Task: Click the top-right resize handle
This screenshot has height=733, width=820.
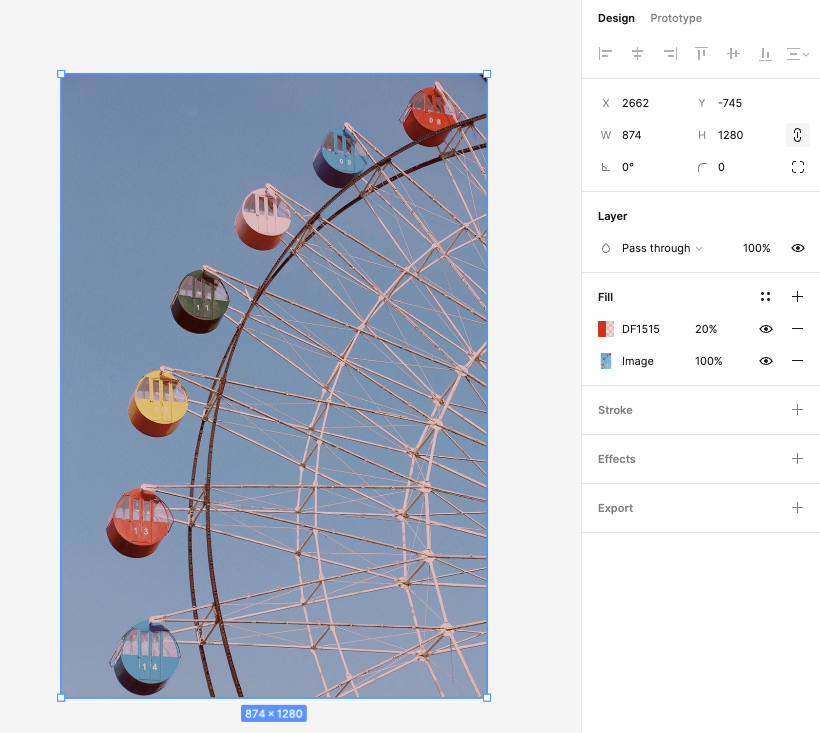Action: pos(487,74)
